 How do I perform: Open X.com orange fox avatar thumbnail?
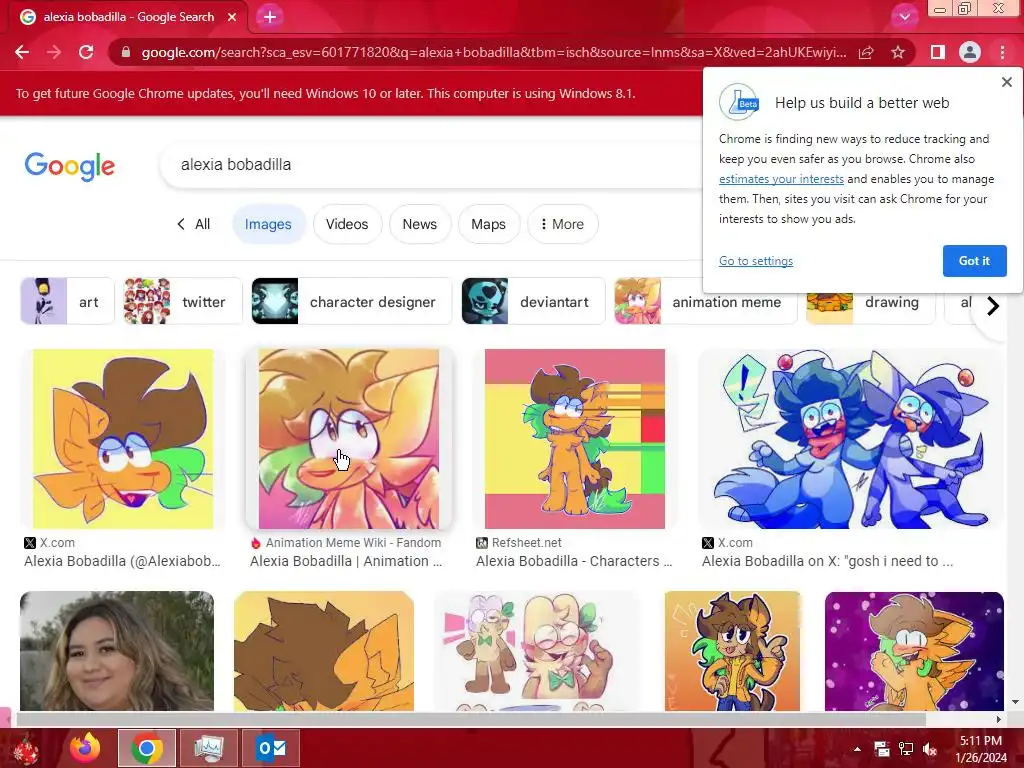coord(123,439)
